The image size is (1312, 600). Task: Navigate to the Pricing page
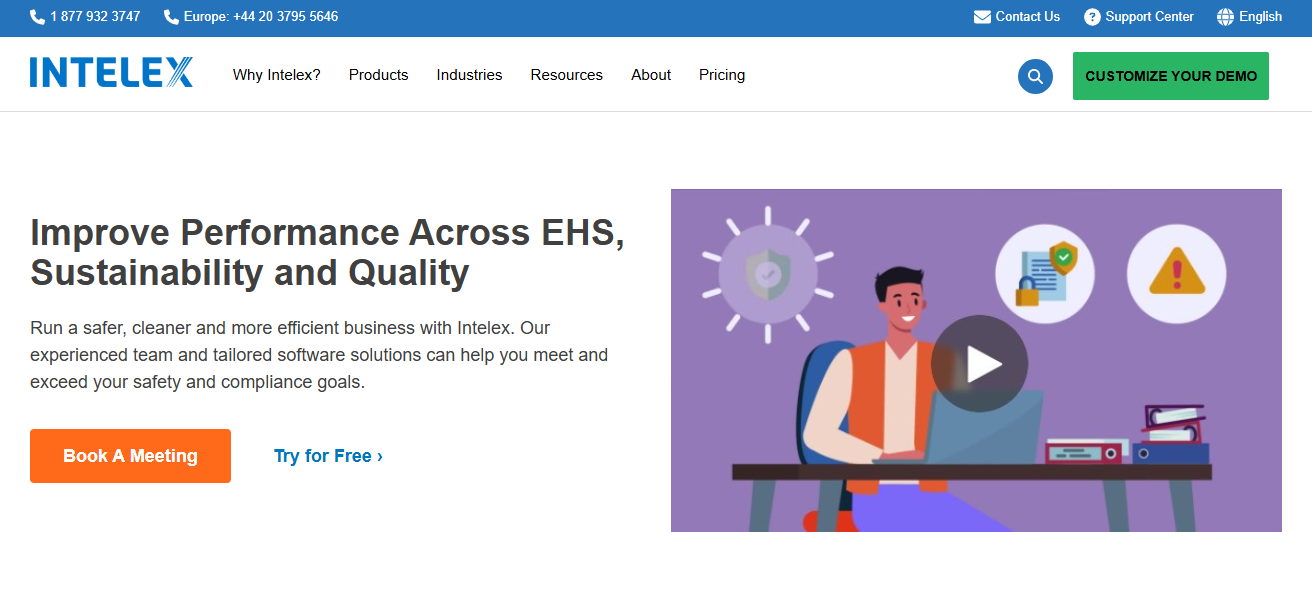pos(722,75)
